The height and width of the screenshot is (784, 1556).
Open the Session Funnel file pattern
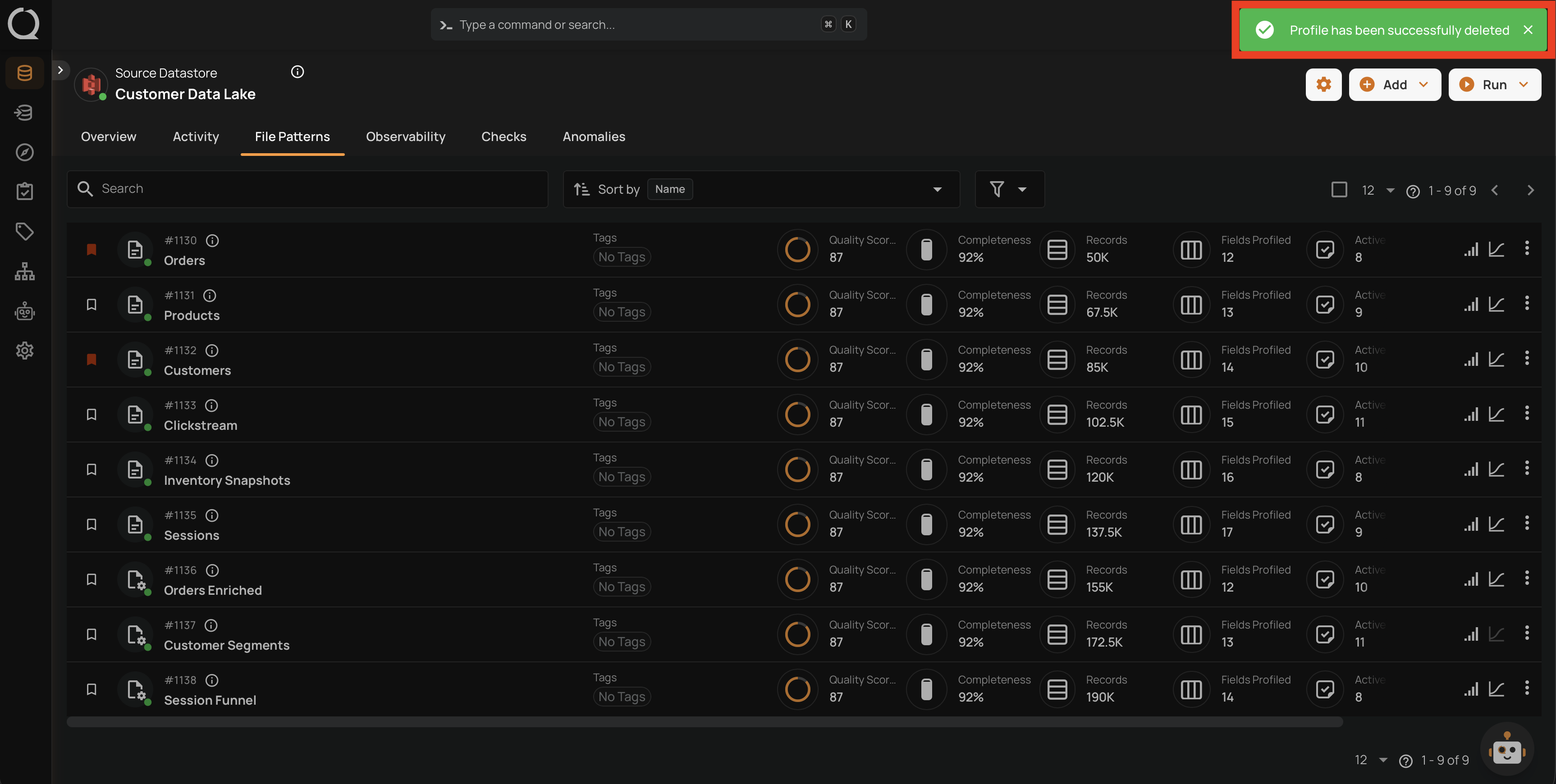pos(210,700)
